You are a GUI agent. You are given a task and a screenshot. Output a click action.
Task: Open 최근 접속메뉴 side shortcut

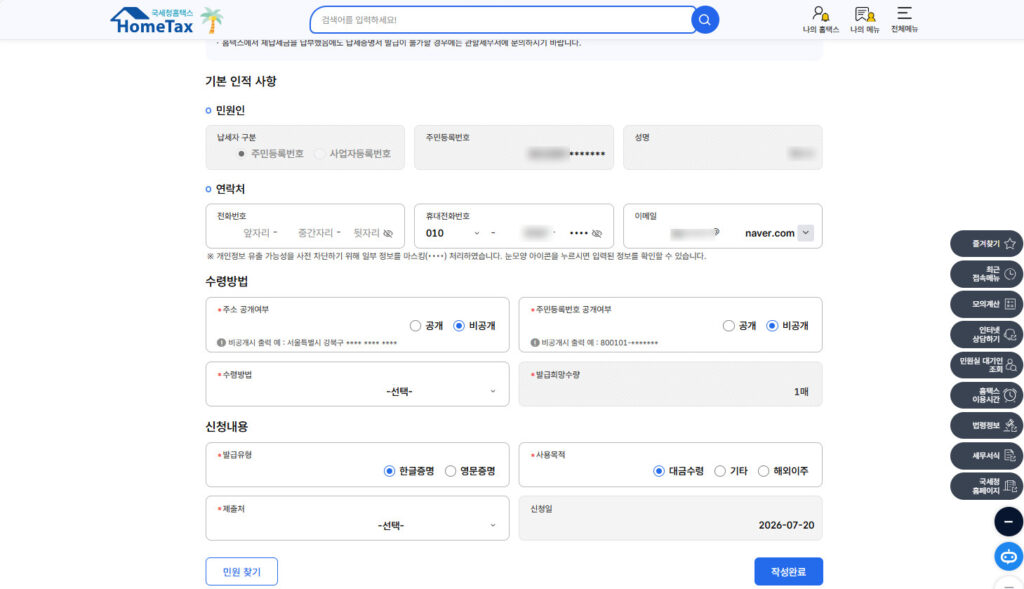[x=987, y=274]
